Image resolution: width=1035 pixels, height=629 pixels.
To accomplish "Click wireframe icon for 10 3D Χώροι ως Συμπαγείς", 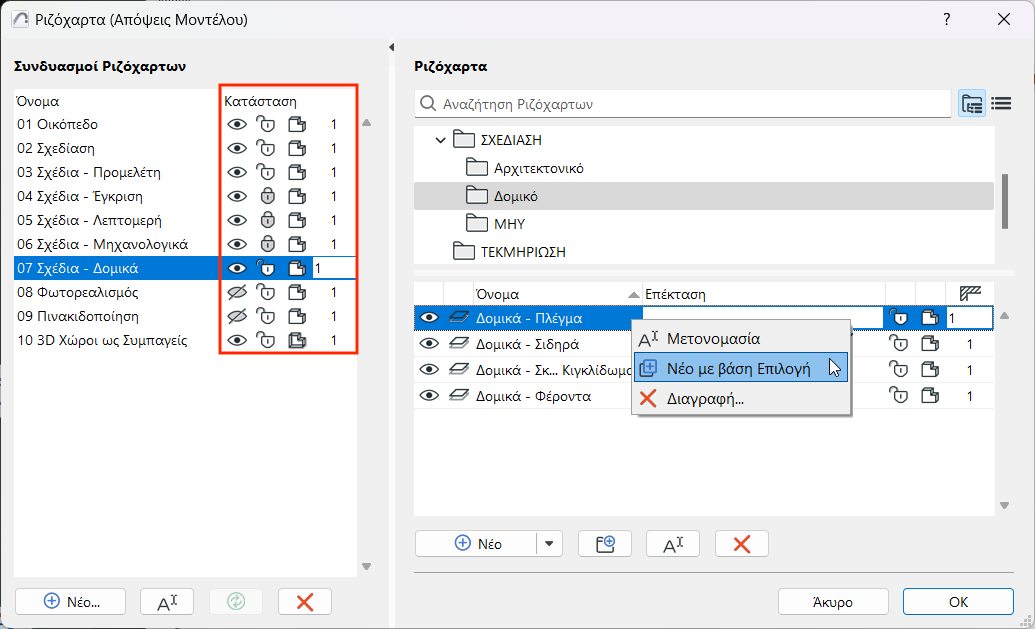I will [296, 340].
